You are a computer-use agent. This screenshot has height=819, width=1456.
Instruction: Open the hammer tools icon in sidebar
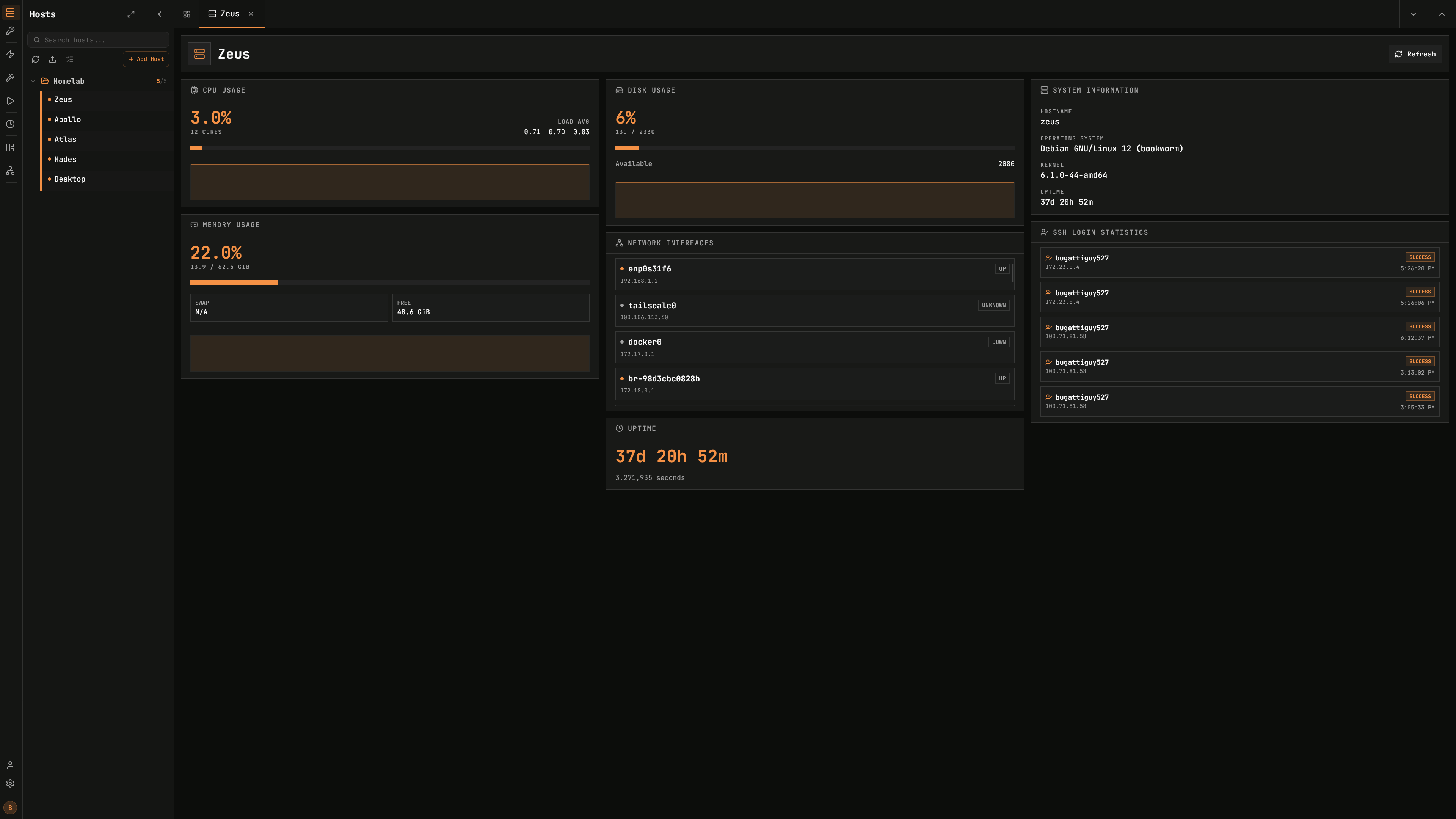tap(10, 78)
